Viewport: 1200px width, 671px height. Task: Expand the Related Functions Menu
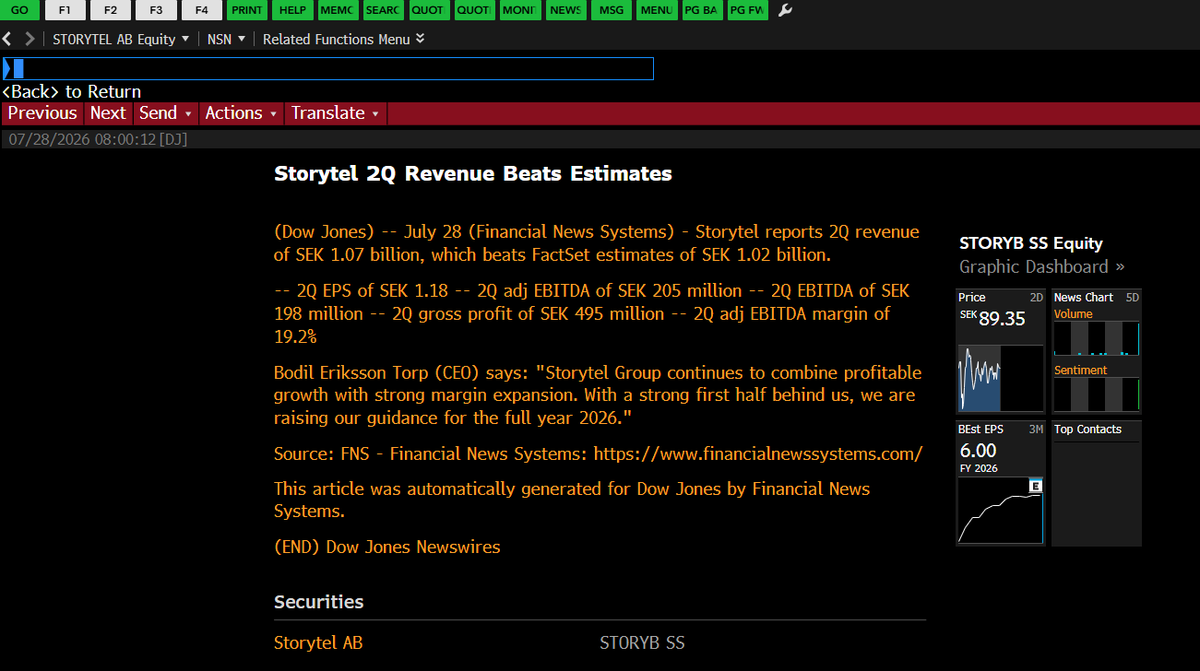[344, 39]
